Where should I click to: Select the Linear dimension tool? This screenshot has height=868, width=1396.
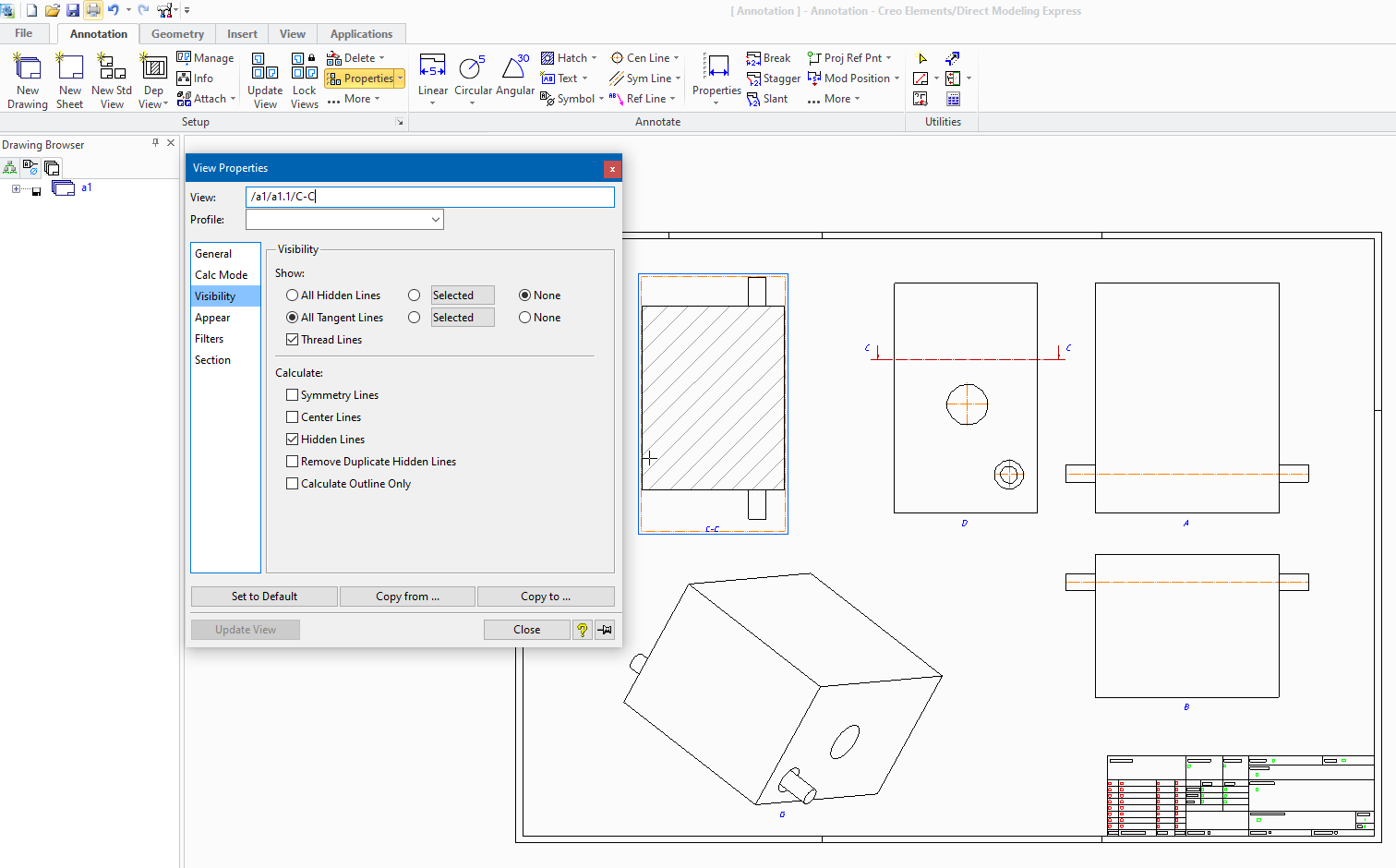coord(432,78)
